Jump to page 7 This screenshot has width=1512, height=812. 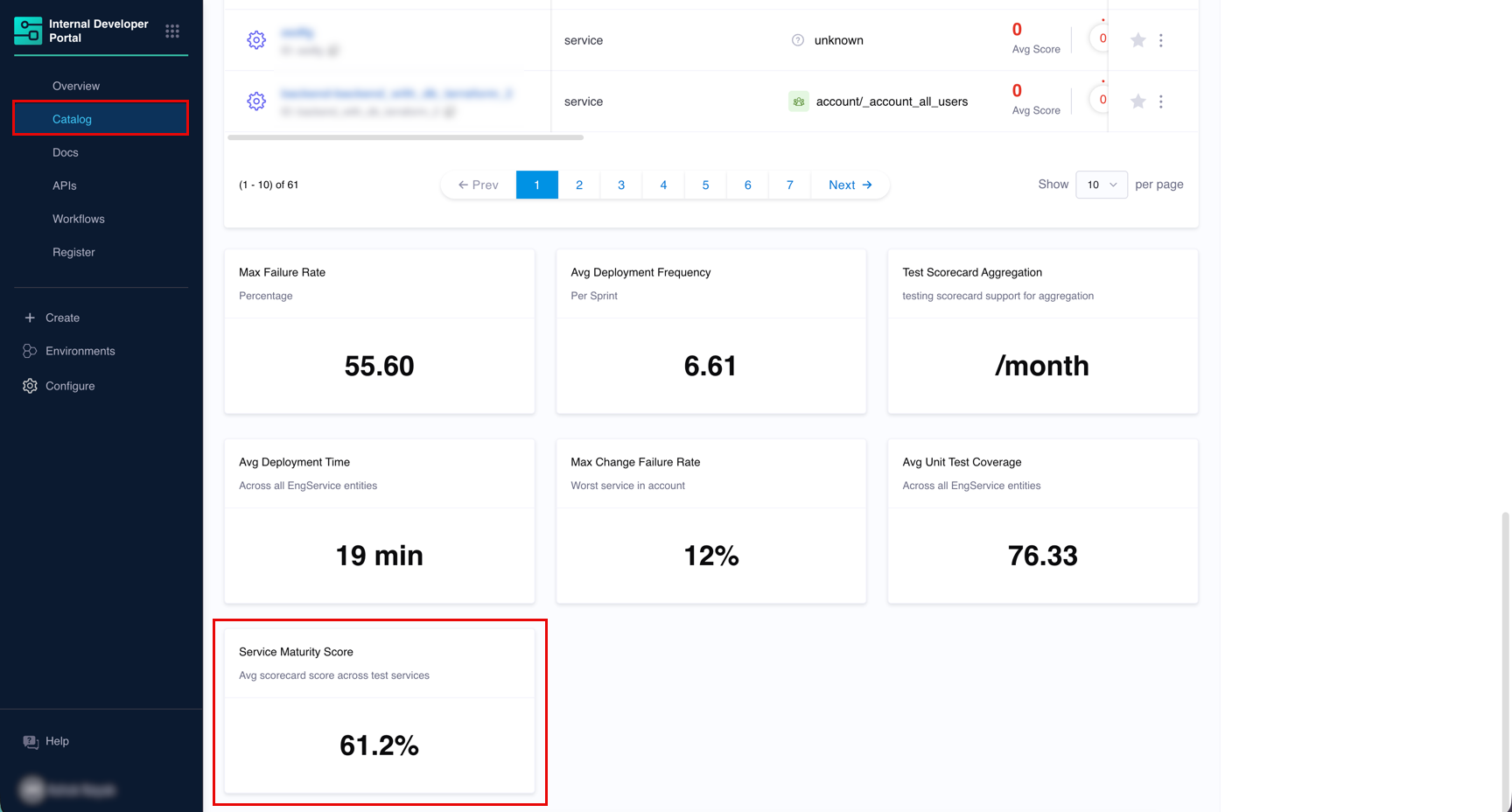(789, 185)
